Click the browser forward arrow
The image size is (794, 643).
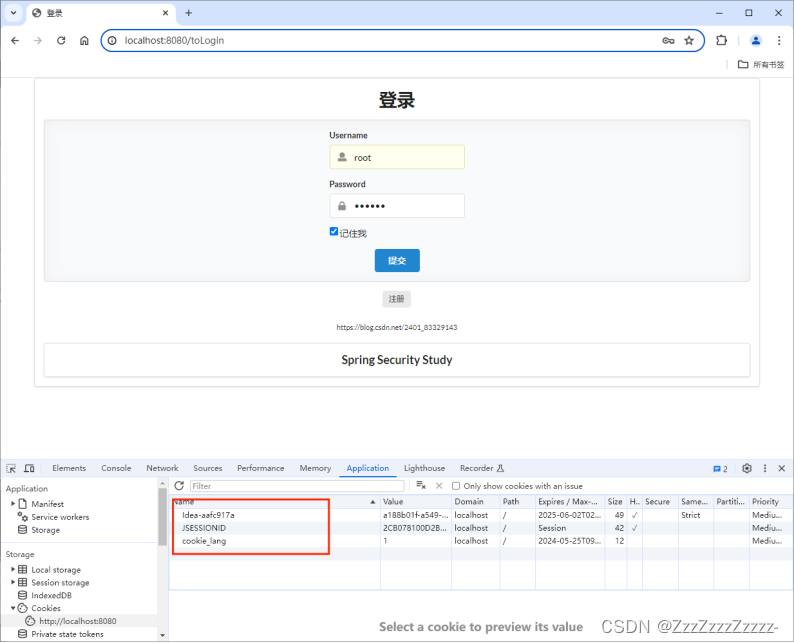[x=38, y=41]
